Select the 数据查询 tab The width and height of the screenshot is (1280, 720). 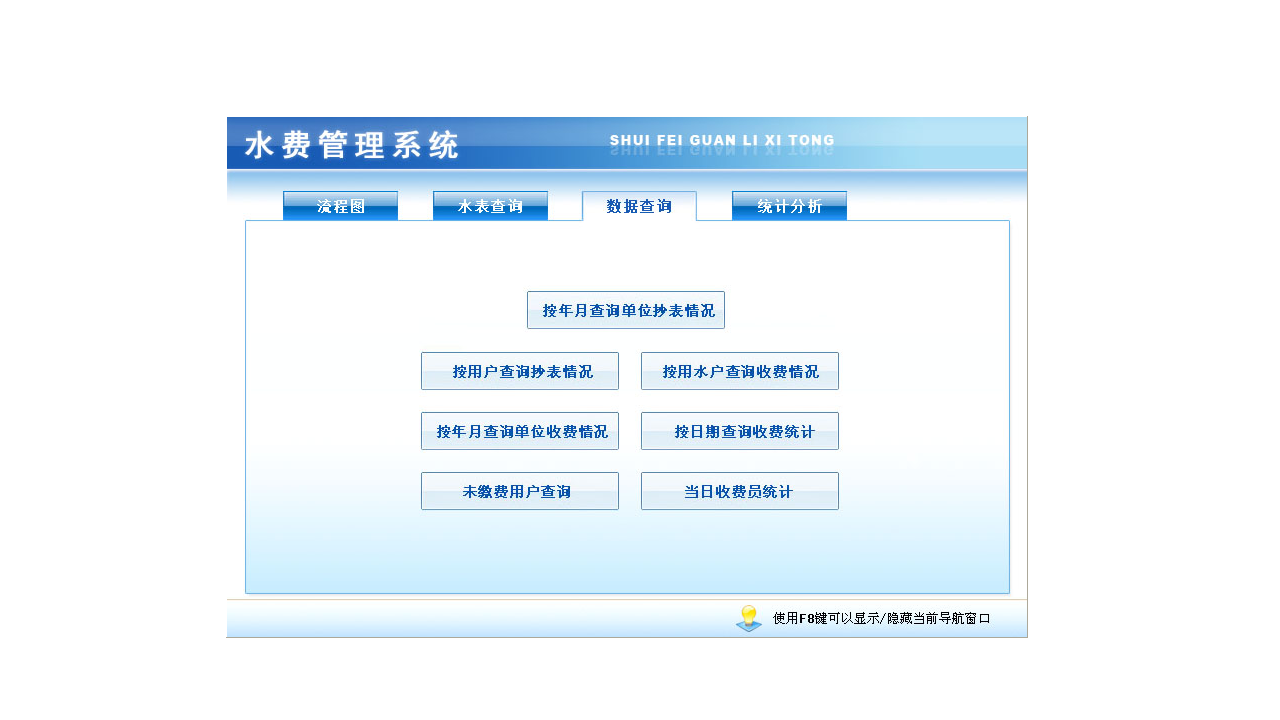pos(639,206)
